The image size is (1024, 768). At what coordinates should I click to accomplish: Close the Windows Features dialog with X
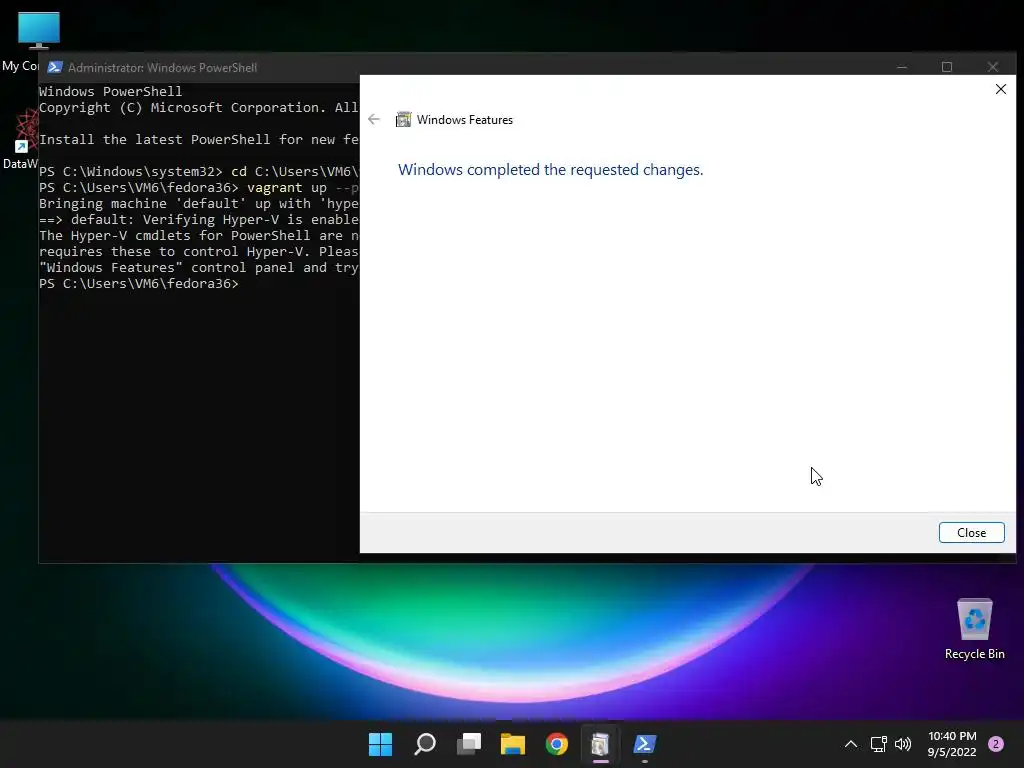(1000, 89)
